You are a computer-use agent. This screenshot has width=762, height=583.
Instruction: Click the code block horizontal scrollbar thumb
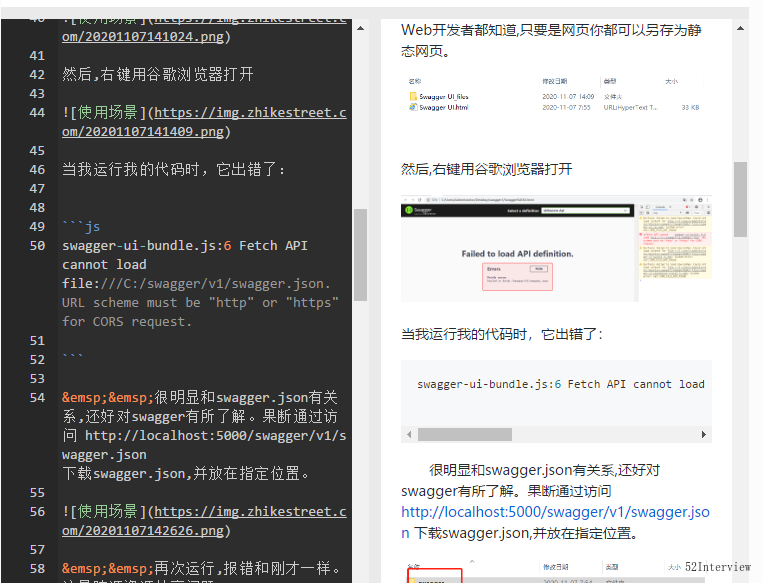point(465,434)
